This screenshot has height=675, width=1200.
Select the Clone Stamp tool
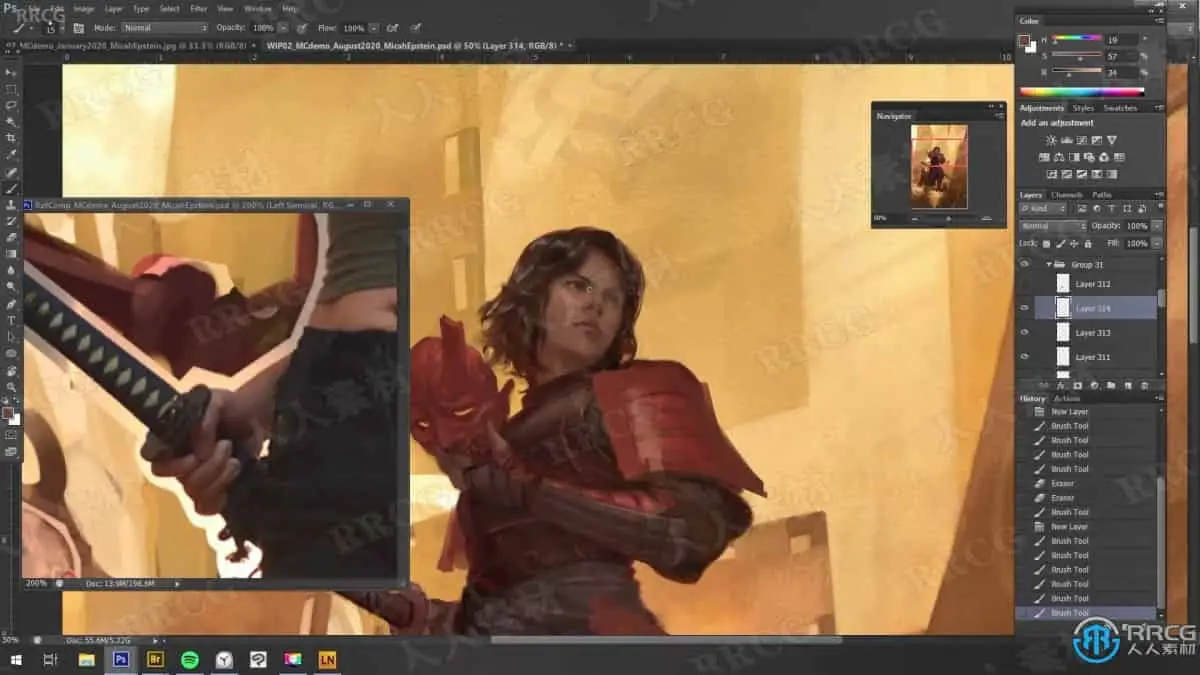[x=12, y=204]
